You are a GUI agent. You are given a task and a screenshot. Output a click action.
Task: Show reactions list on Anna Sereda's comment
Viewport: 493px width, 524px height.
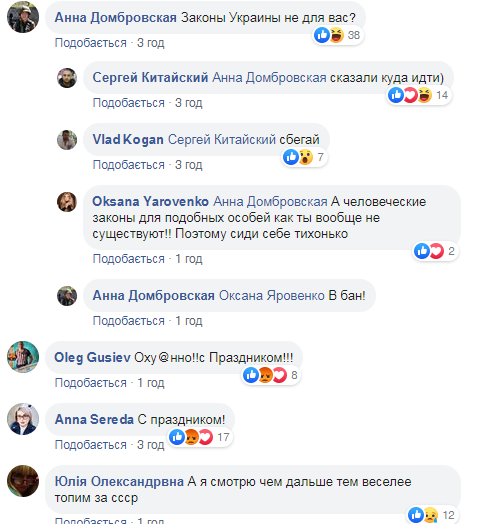(200, 437)
